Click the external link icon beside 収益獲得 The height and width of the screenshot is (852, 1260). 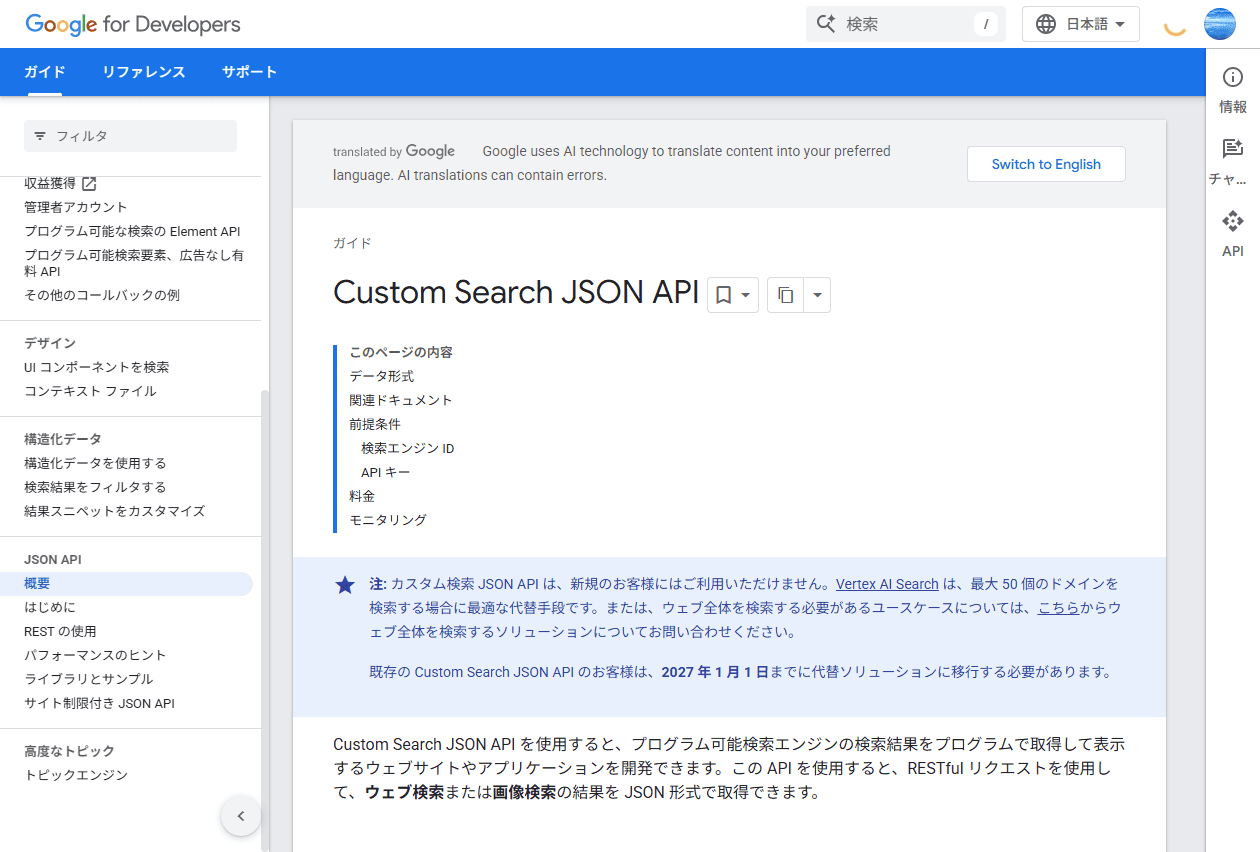[x=89, y=183]
